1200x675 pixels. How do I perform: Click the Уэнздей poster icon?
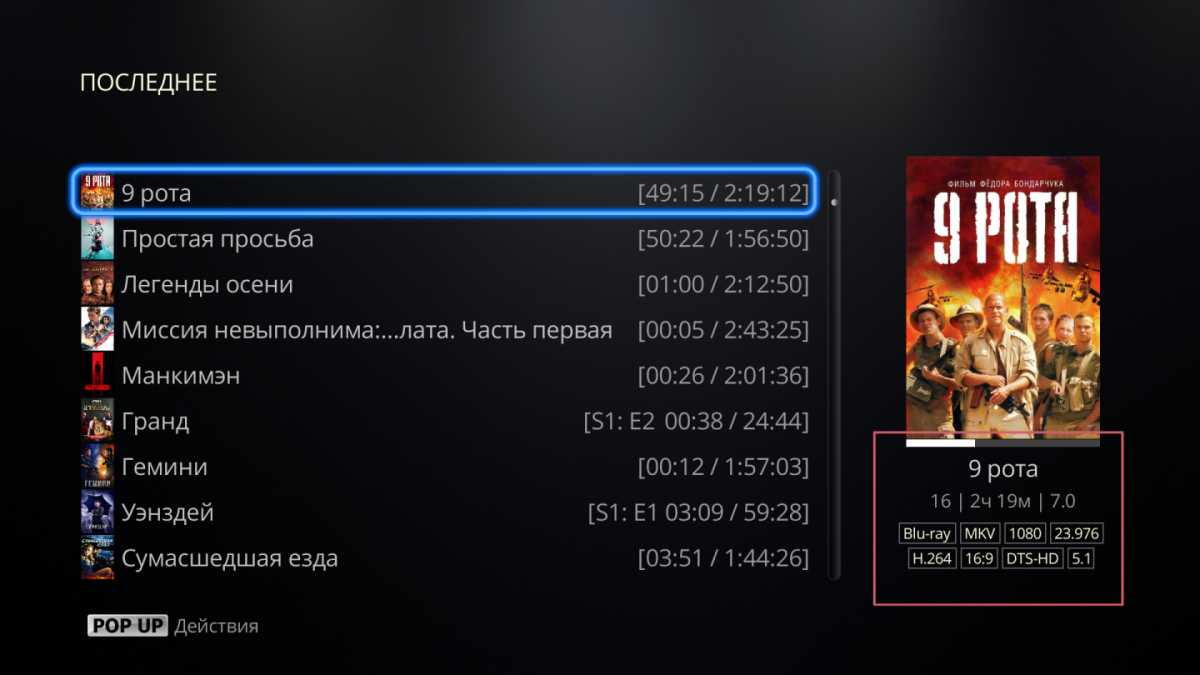(97, 513)
